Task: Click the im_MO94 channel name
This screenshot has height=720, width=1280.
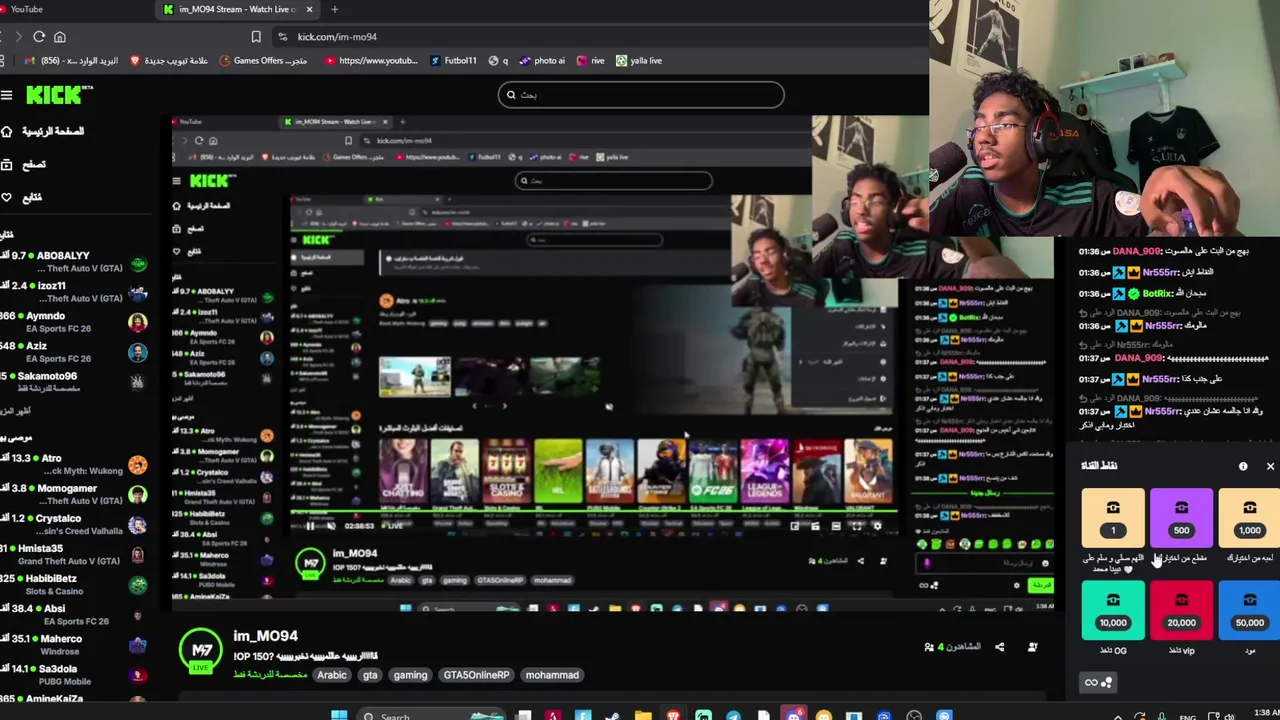Action: click(x=265, y=636)
